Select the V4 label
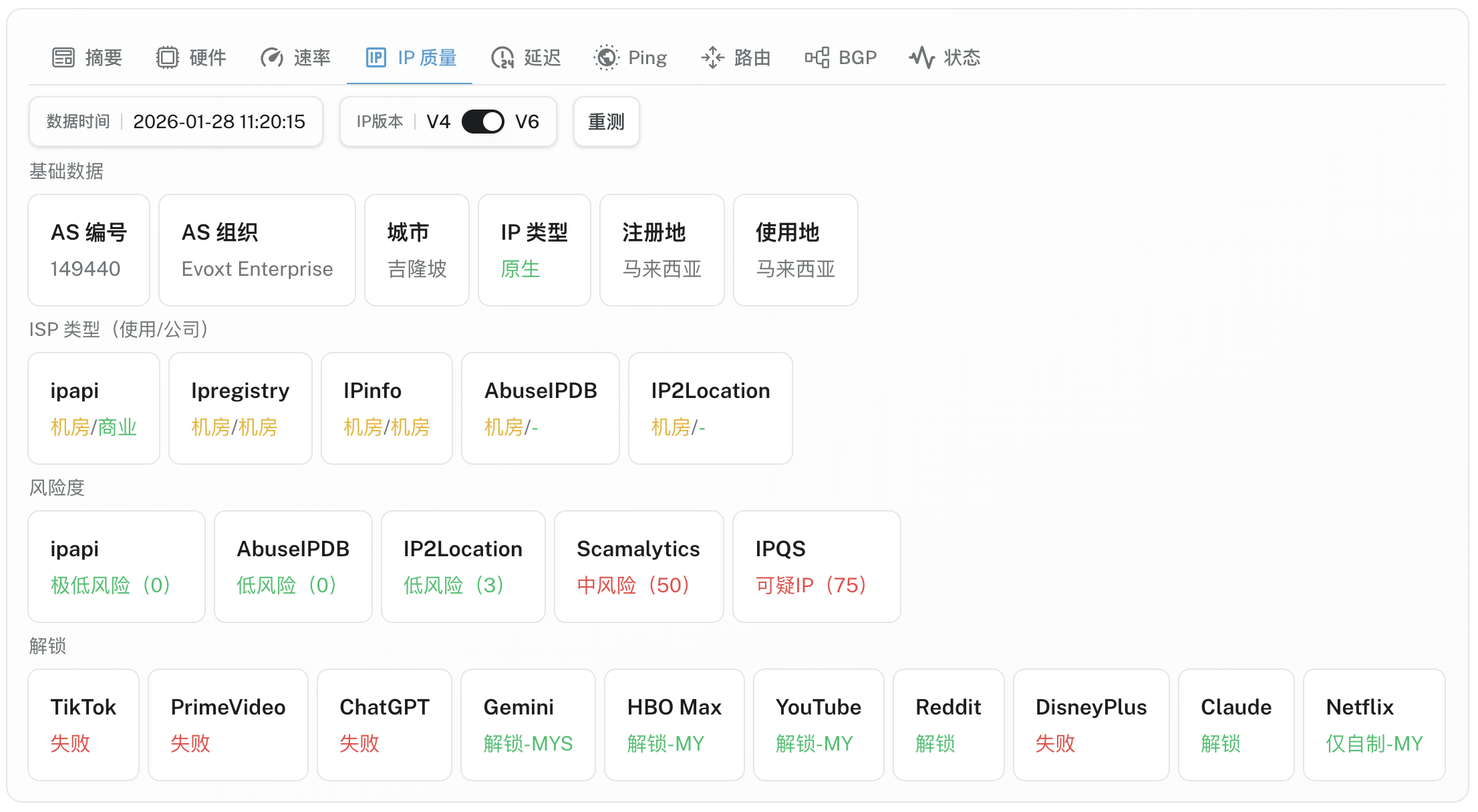Image resolution: width=1478 pixels, height=812 pixels. point(438,122)
